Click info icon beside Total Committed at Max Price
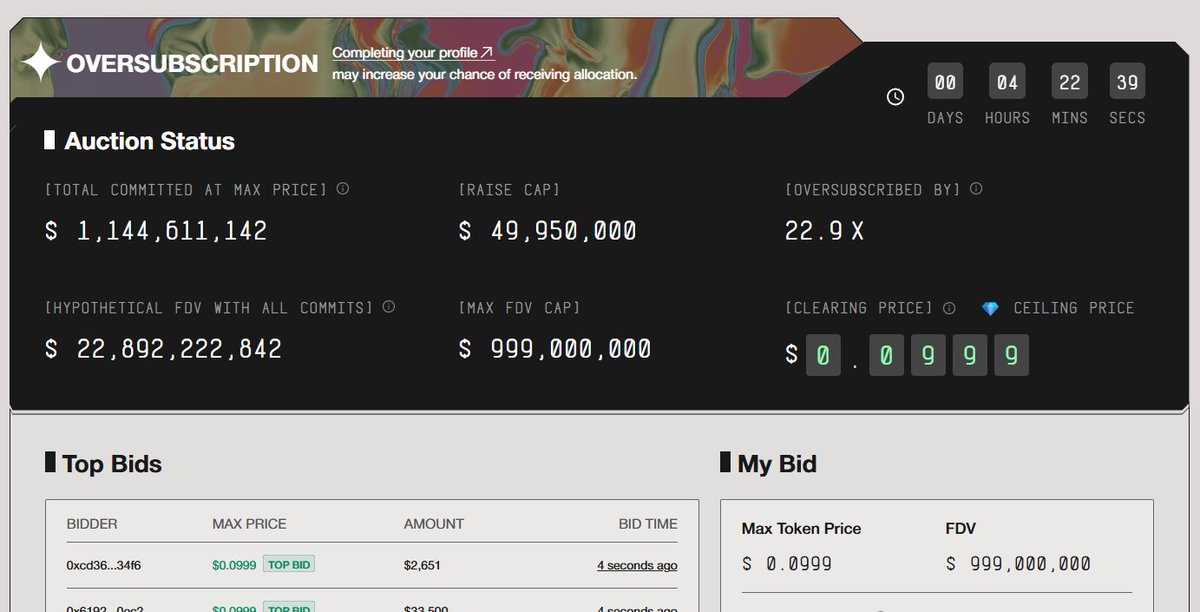1200x612 pixels. click(x=343, y=188)
